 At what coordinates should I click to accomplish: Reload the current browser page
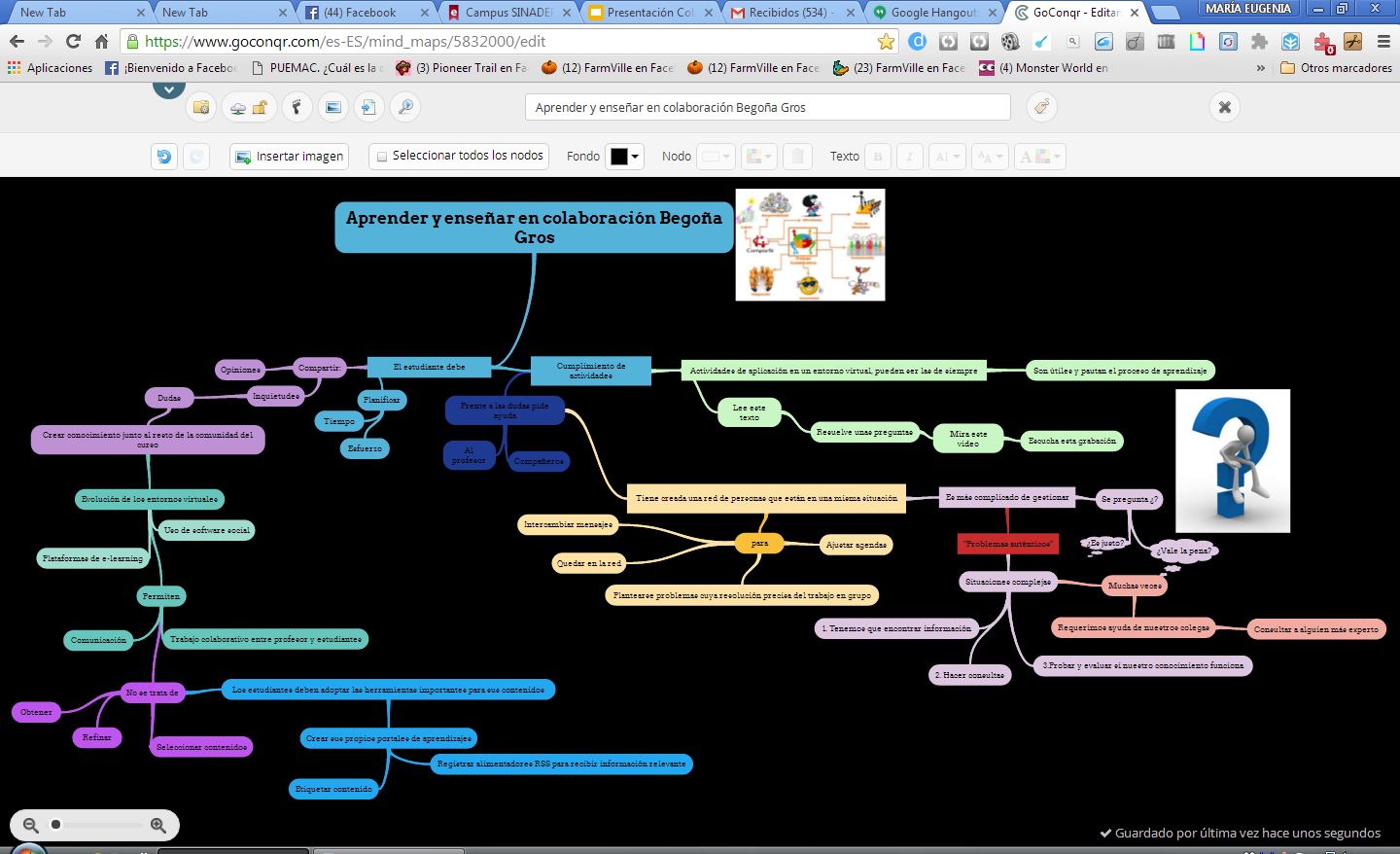pos(73,41)
